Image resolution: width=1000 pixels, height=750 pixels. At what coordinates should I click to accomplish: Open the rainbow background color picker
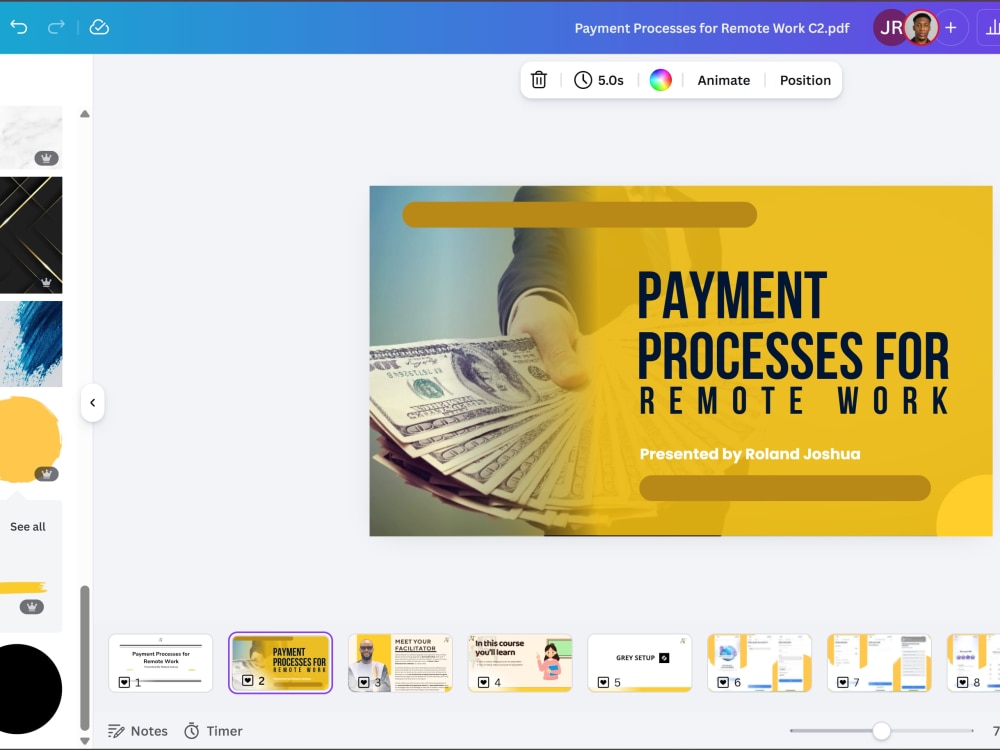point(660,80)
